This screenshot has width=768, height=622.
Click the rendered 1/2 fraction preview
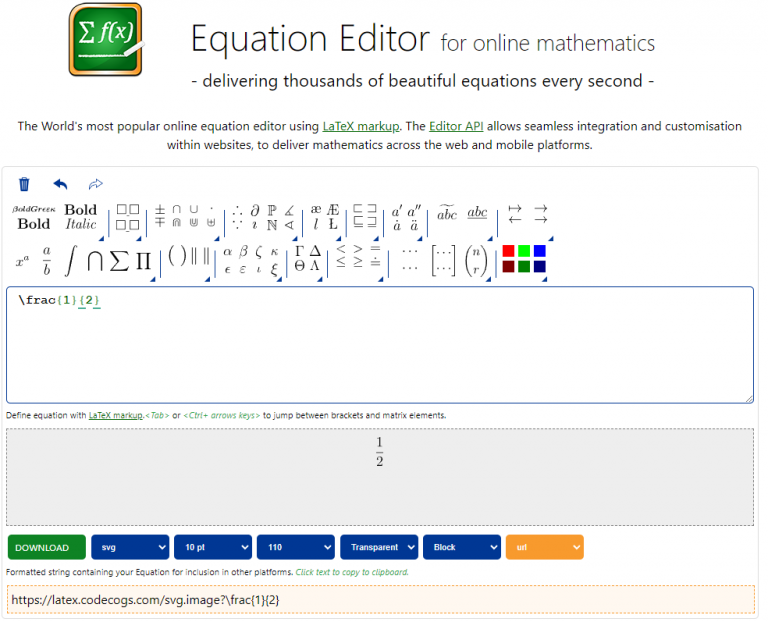380,452
